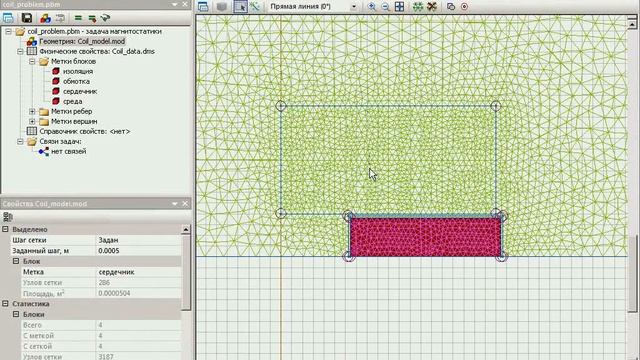
Task: Click the "Площадь" value 0.0000504
Action: pyautogui.click(x=138, y=293)
